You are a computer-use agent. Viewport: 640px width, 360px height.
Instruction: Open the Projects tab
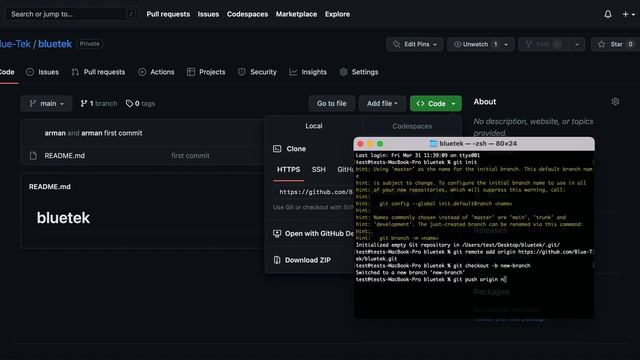(x=206, y=72)
